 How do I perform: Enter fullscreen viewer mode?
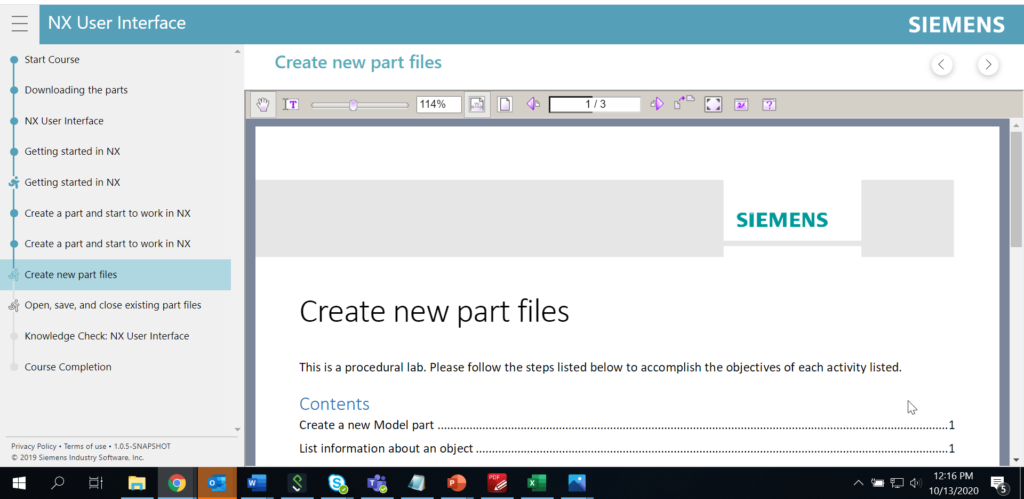pos(713,104)
